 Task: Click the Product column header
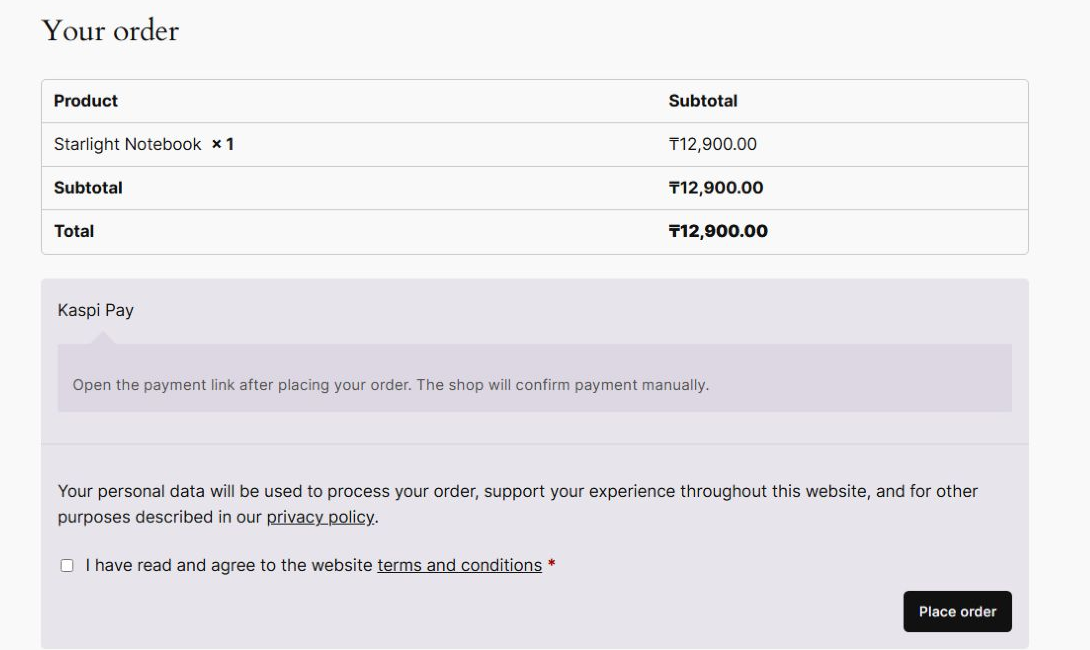(86, 101)
